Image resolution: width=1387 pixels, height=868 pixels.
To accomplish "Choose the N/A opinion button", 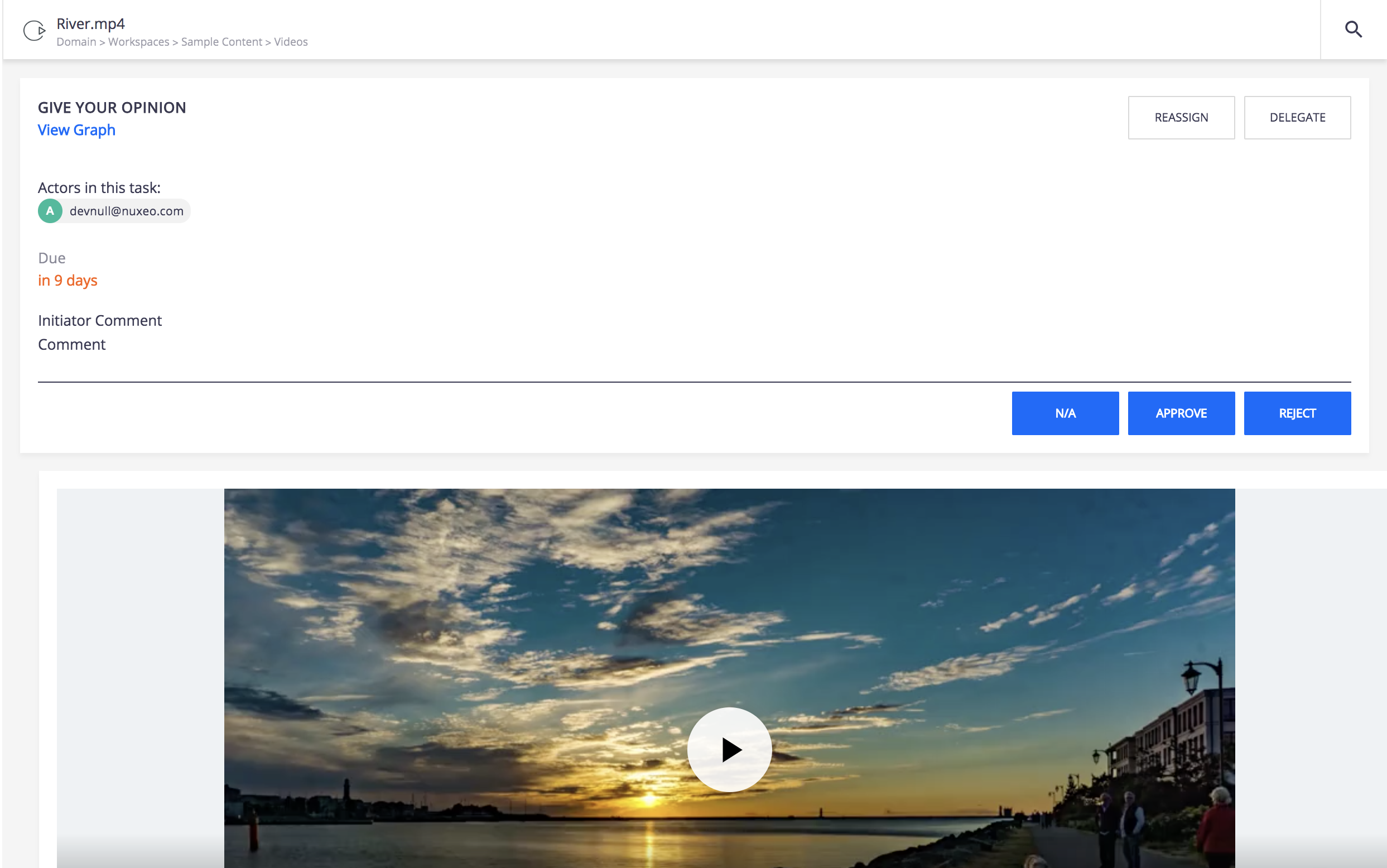I will pyautogui.click(x=1065, y=413).
